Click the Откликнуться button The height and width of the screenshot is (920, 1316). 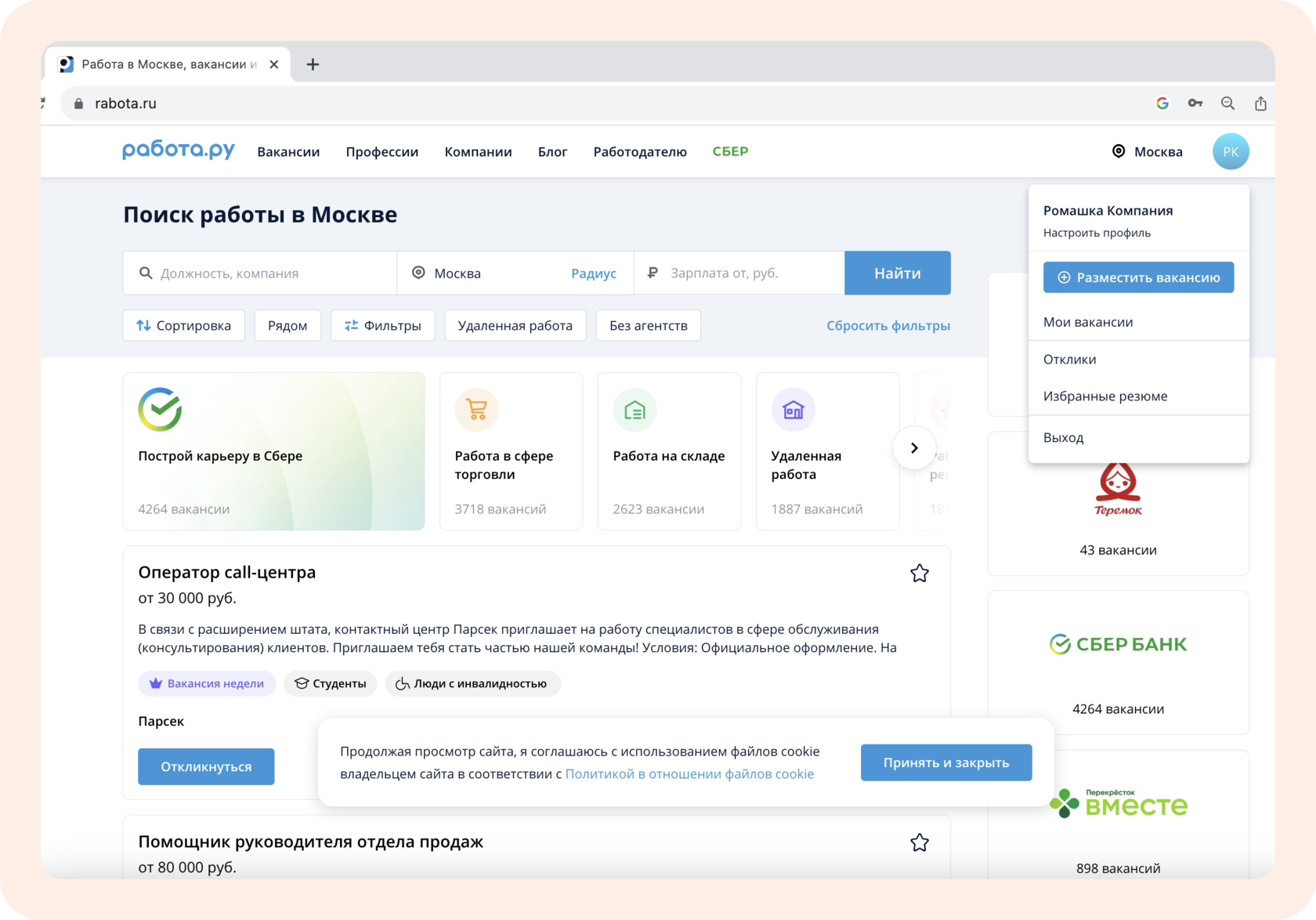point(206,766)
